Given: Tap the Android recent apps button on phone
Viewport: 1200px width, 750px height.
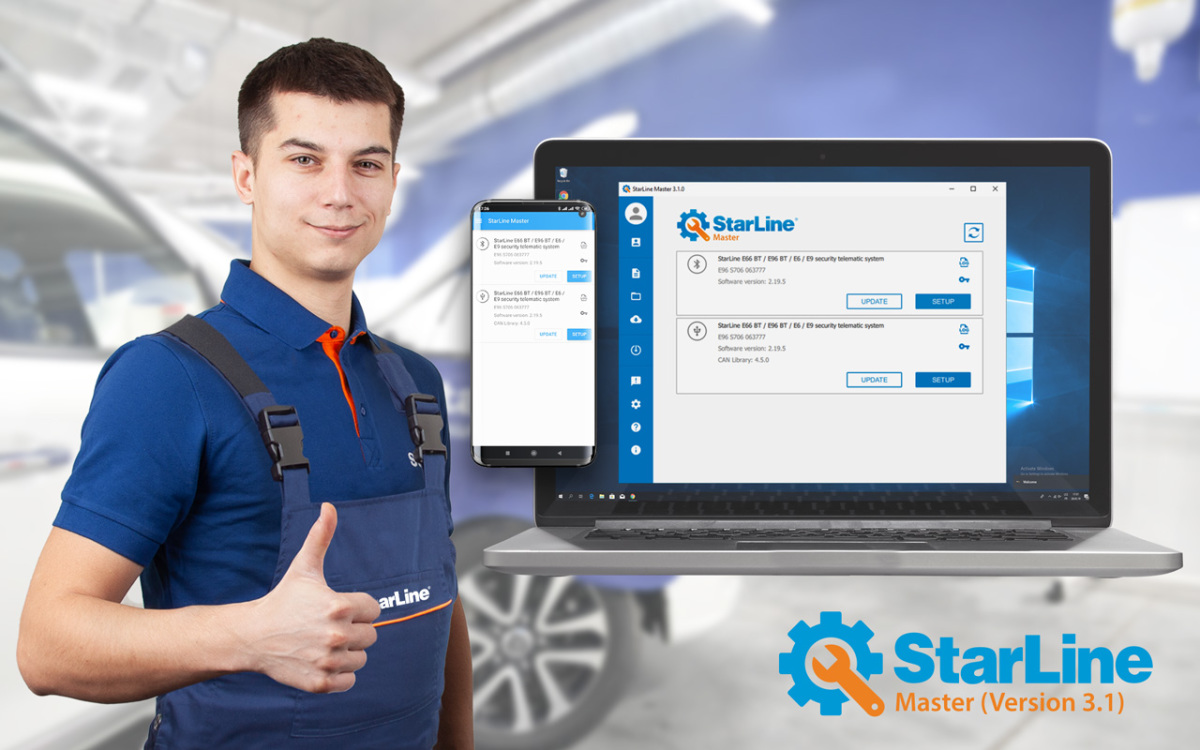Looking at the screenshot, I should click(x=507, y=453).
